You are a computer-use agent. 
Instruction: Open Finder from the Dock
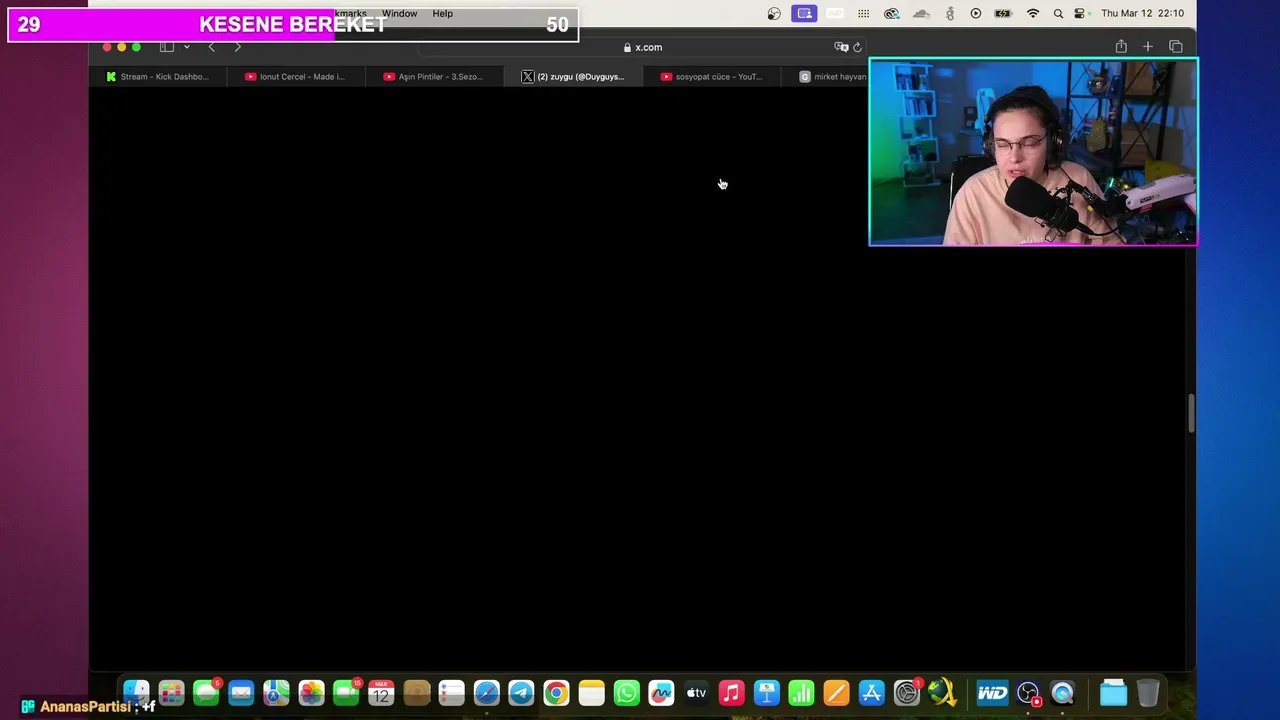(136, 692)
